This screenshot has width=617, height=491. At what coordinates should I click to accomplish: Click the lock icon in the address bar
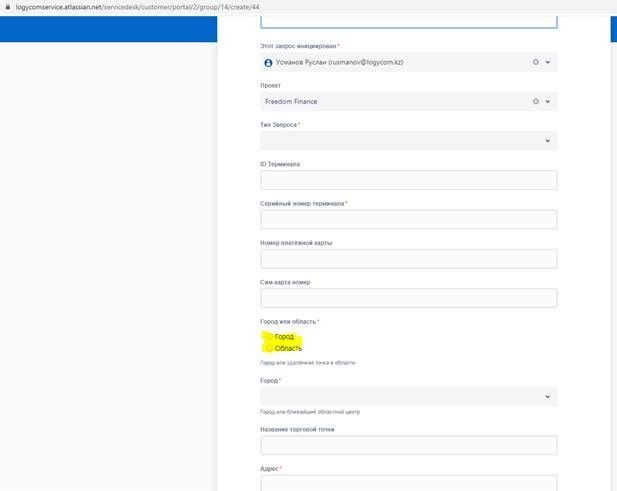click(x=7, y=7)
